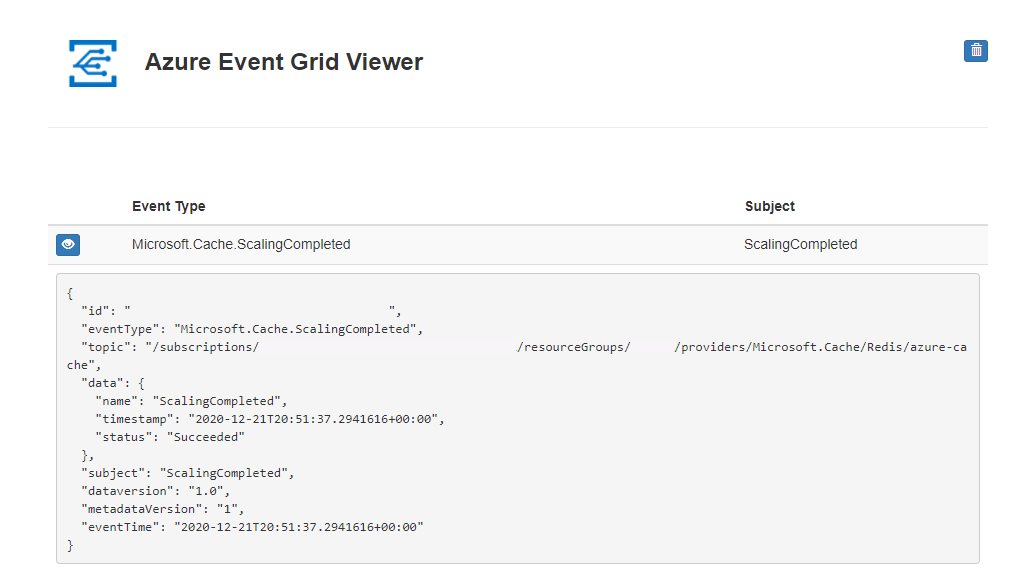The height and width of the screenshot is (574, 1031).
Task: Click the closing brace of JSON payload
Action: coord(70,545)
